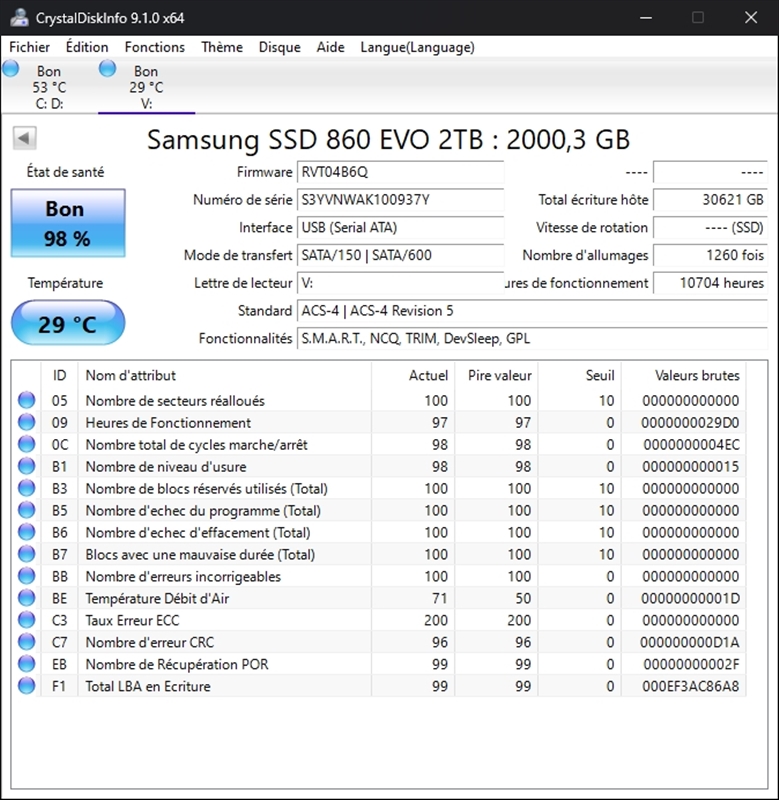Click the Bon 98 % health status button

(x=68, y=224)
